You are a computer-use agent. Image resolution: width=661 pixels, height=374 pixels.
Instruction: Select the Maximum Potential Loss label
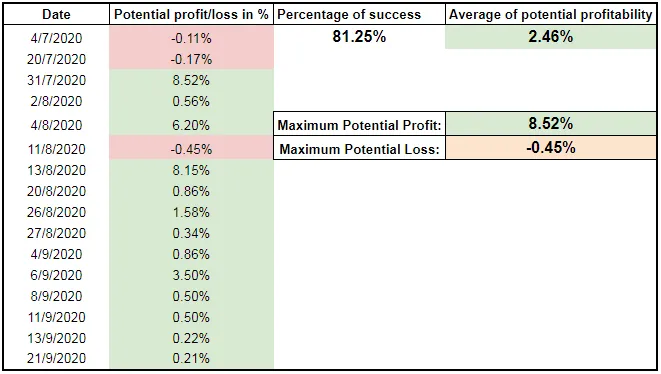pos(360,148)
